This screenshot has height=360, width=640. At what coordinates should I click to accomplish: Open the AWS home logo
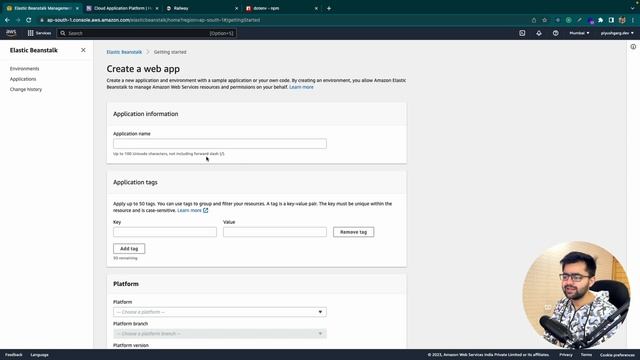(11, 33)
